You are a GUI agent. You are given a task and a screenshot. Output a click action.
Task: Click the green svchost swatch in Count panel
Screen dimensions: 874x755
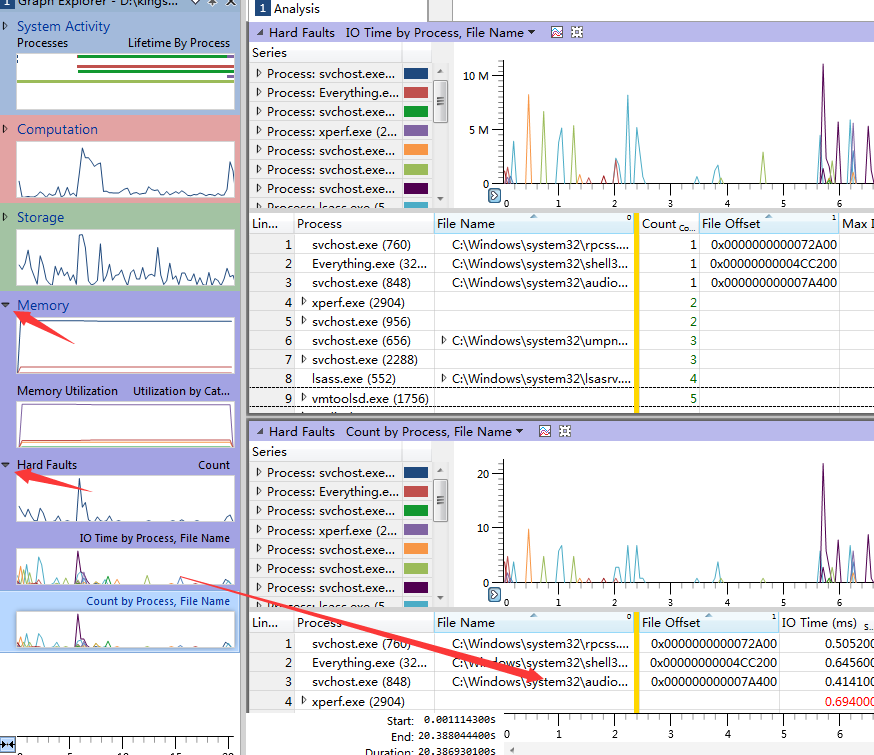click(x=416, y=510)
